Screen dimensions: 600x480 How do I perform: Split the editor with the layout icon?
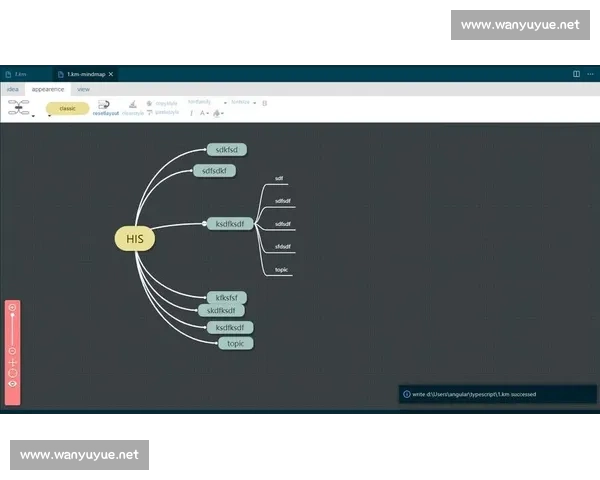click(576, 74)
